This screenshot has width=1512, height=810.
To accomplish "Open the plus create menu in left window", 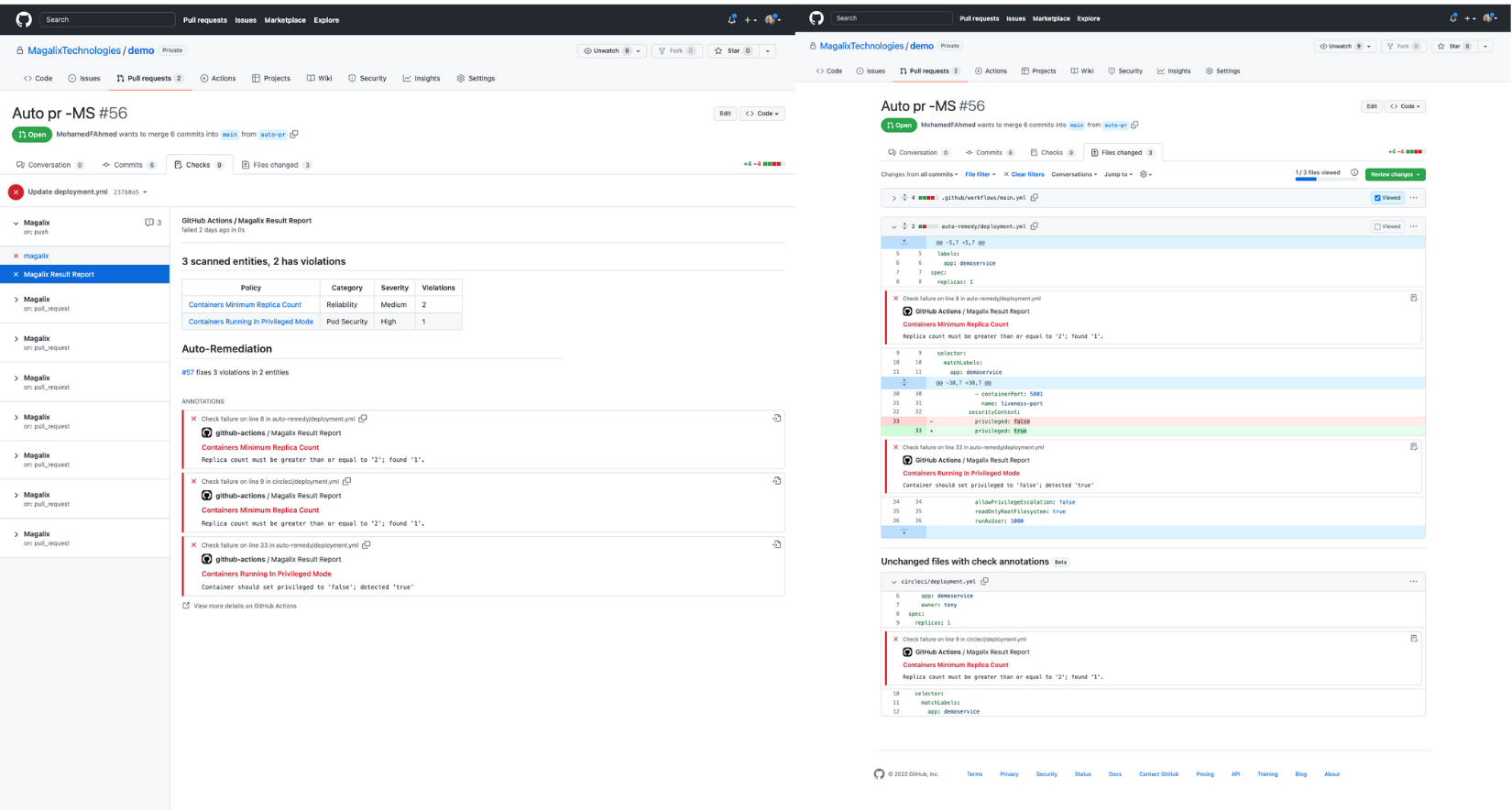I will 750,19.
